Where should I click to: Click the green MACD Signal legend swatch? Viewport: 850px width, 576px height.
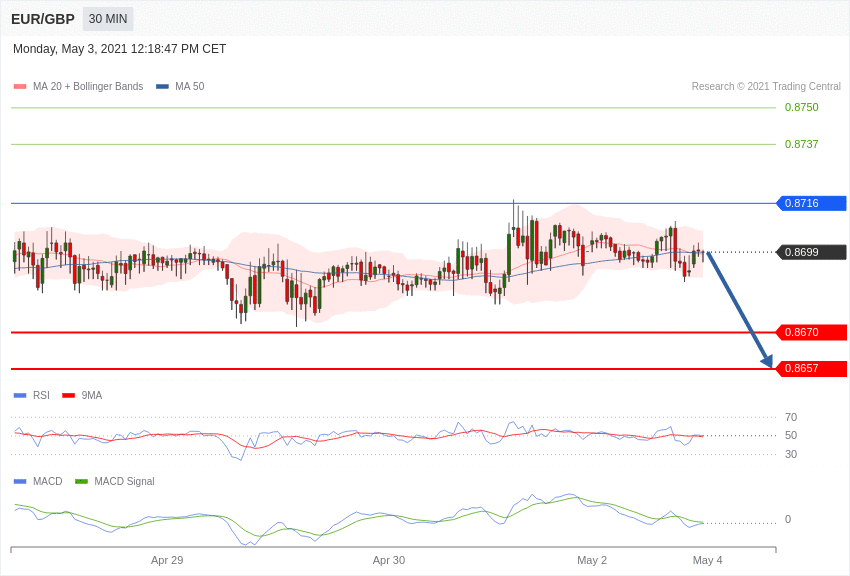click(x=81, y=481)
